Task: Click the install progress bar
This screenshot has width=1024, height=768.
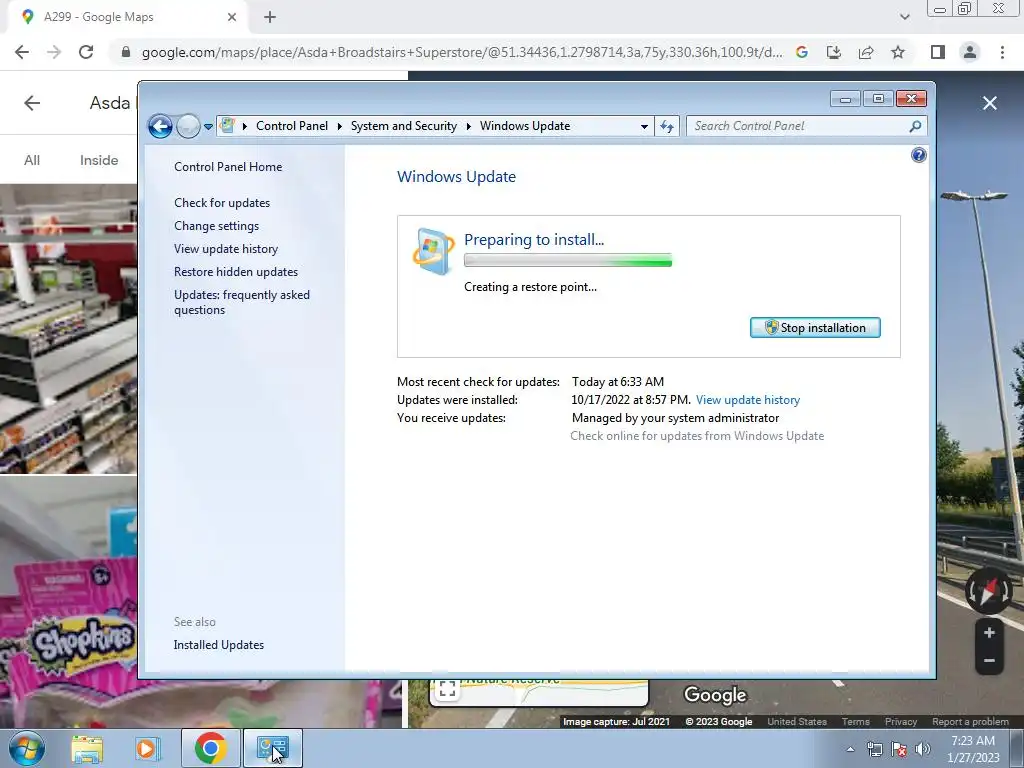Action: coord(568,261)
